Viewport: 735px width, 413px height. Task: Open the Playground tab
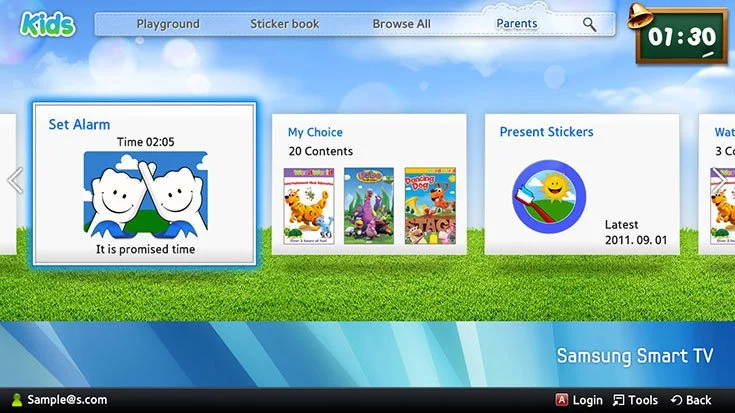[x=168, y=24]
